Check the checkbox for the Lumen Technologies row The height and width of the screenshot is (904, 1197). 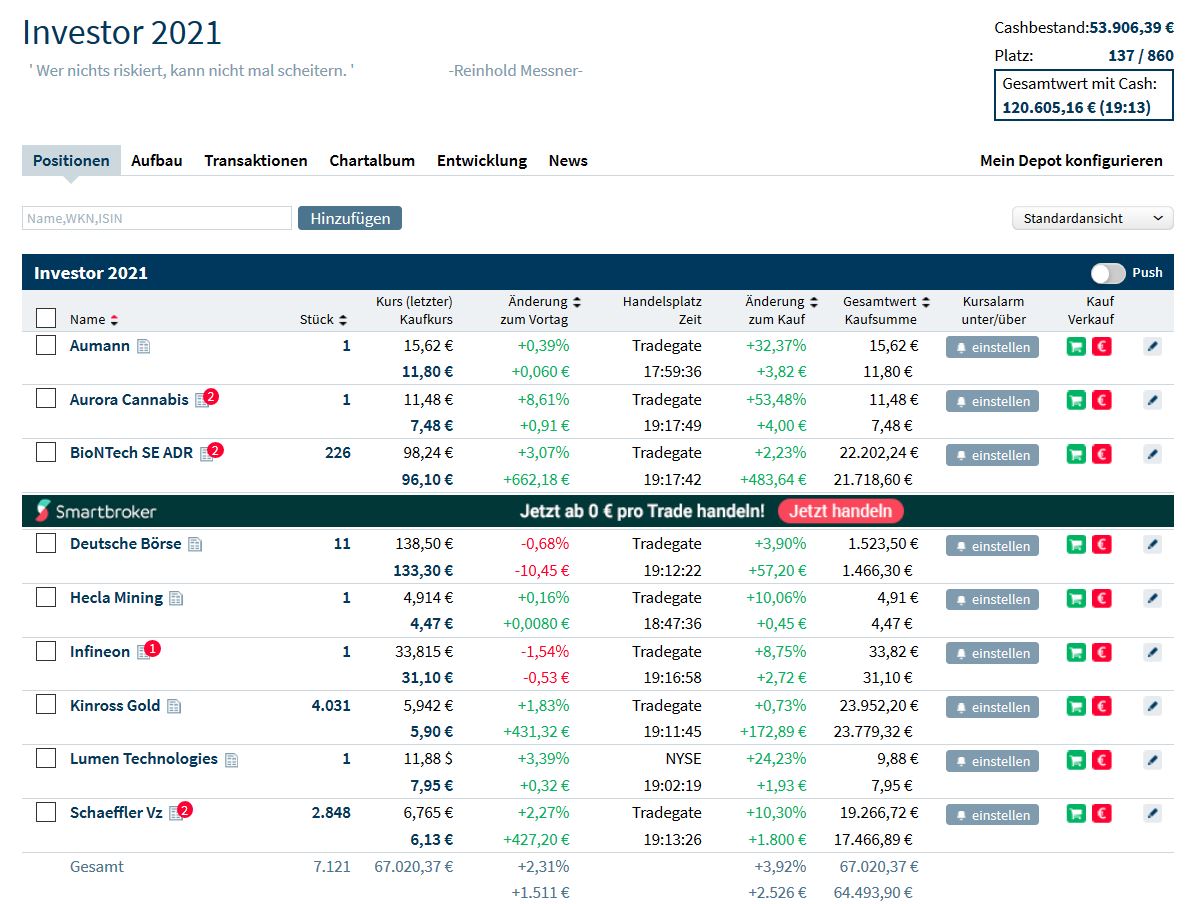tap(45, 758)
